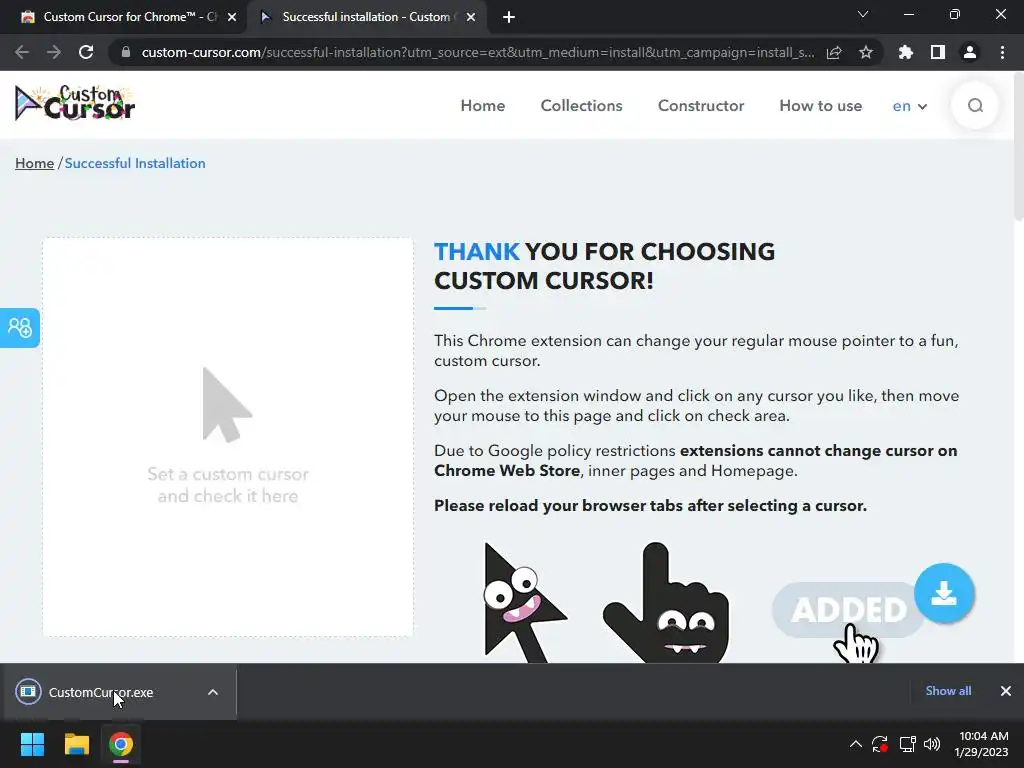Image resolution: width=1024 pixels, height=768 pixels.
Task: Open a new tab with the plus button
Action: pos(509,17)
